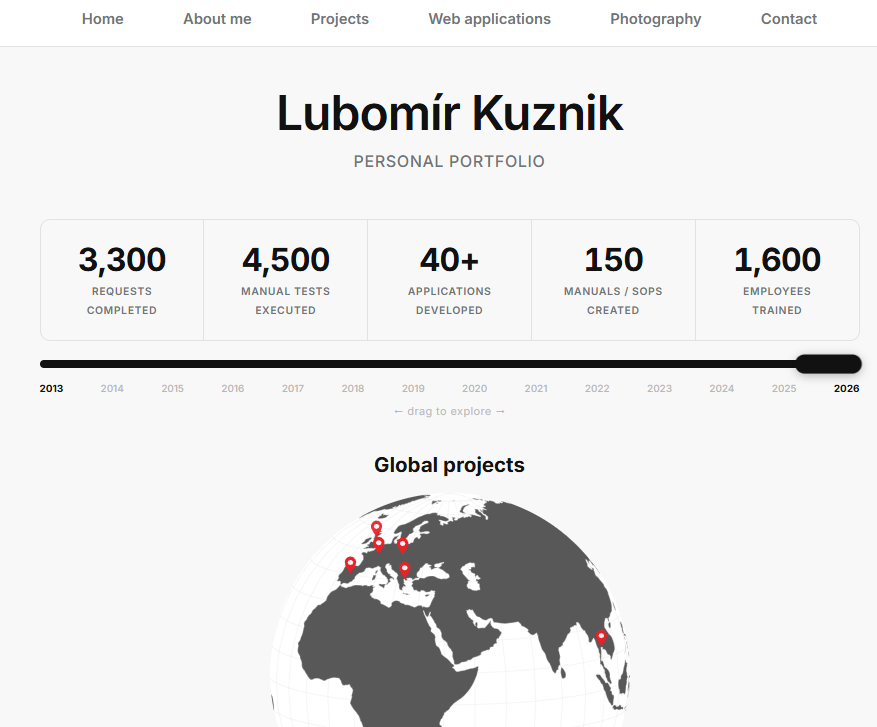Click the bold 2026 year label

(x=846, y=389)
